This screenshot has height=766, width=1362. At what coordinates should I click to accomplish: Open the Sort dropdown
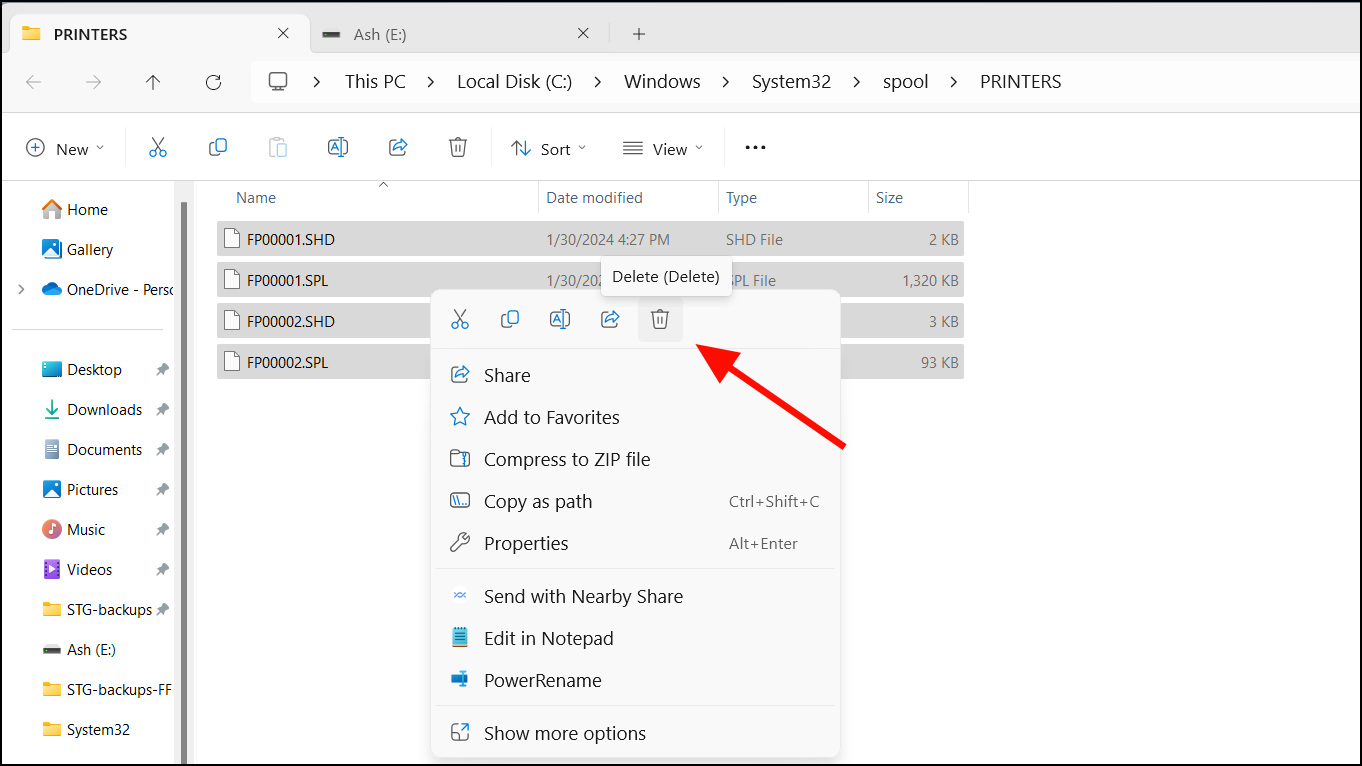click(548, 148)
